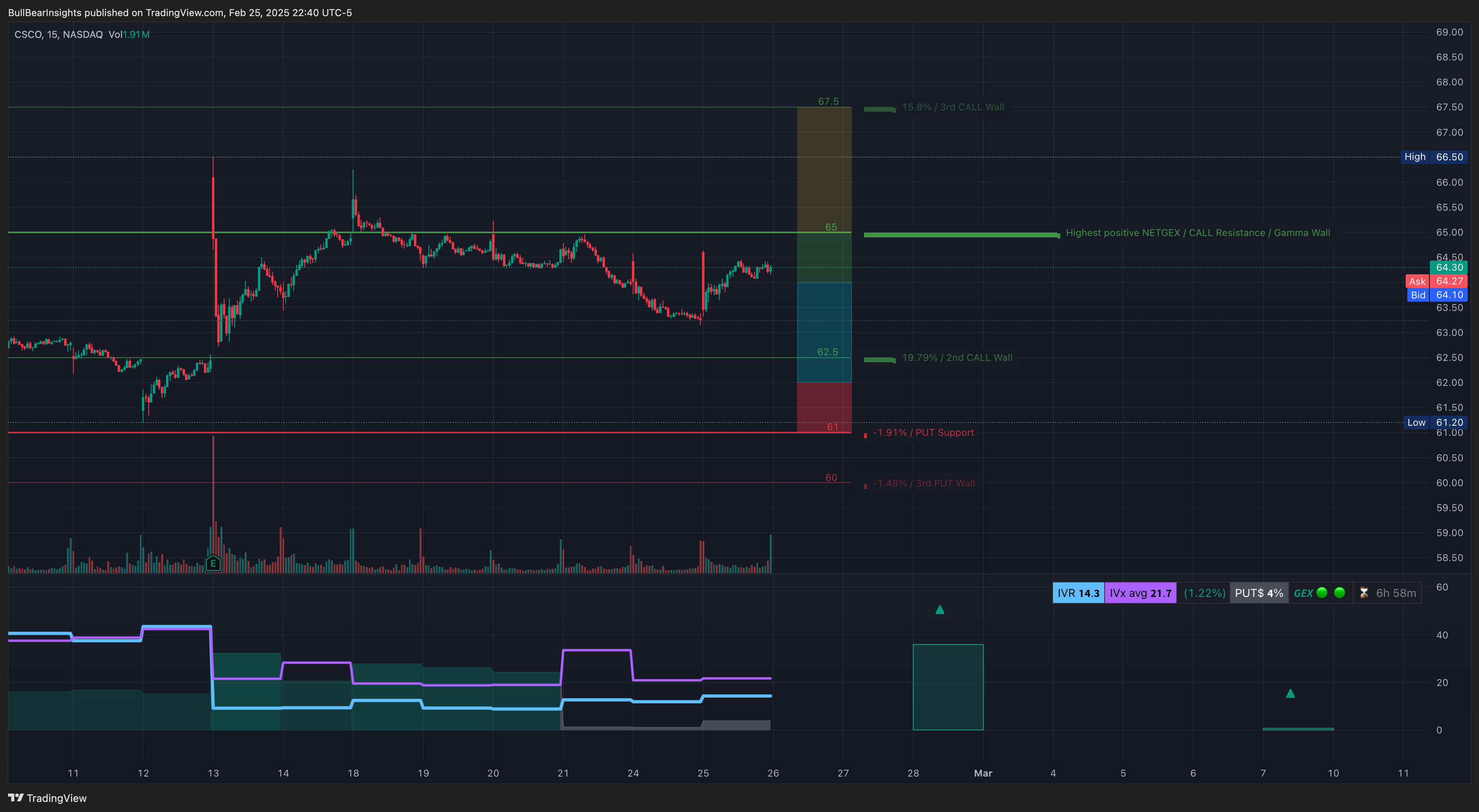Click the Ask 64.27 price label
Viewport: 1479px width, 812px height.
pos(1436,281)
